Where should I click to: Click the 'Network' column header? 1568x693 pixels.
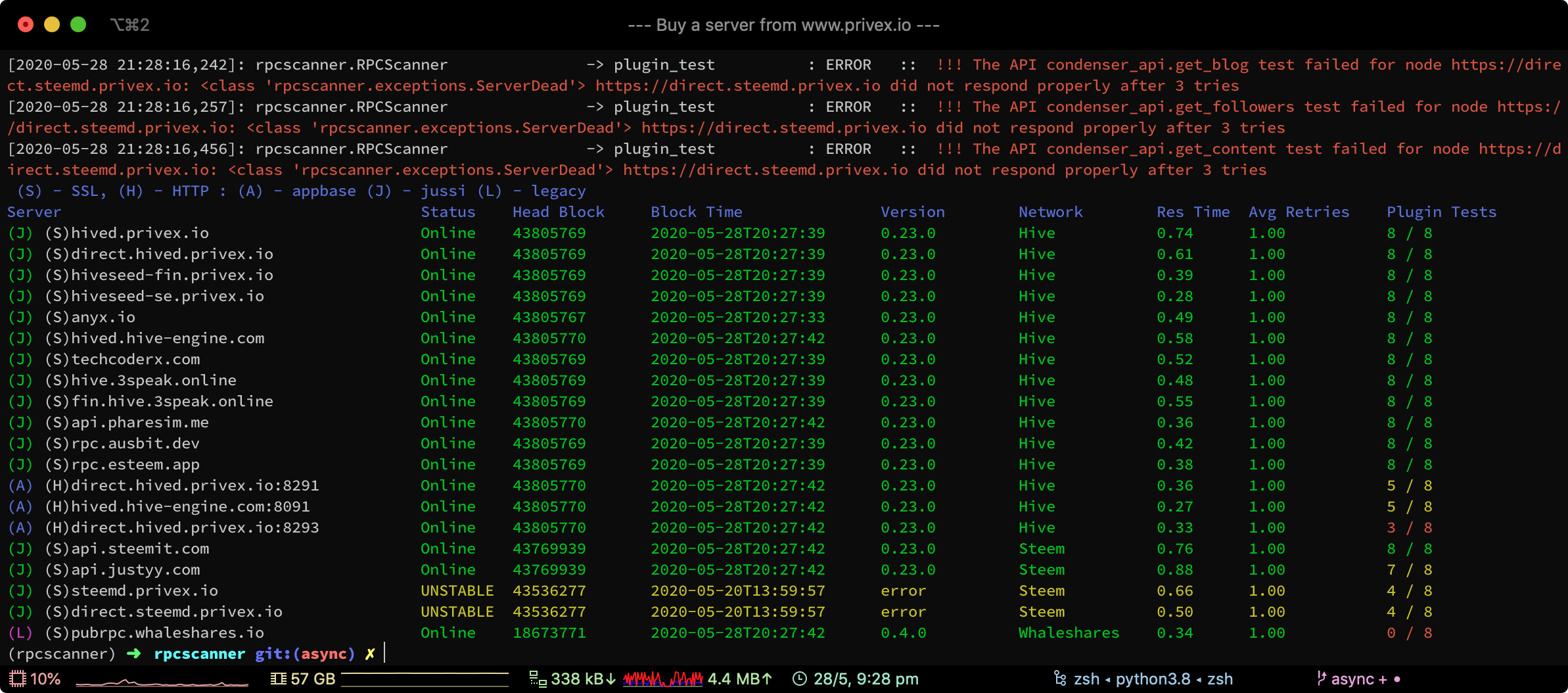[x=1051, y=212]
